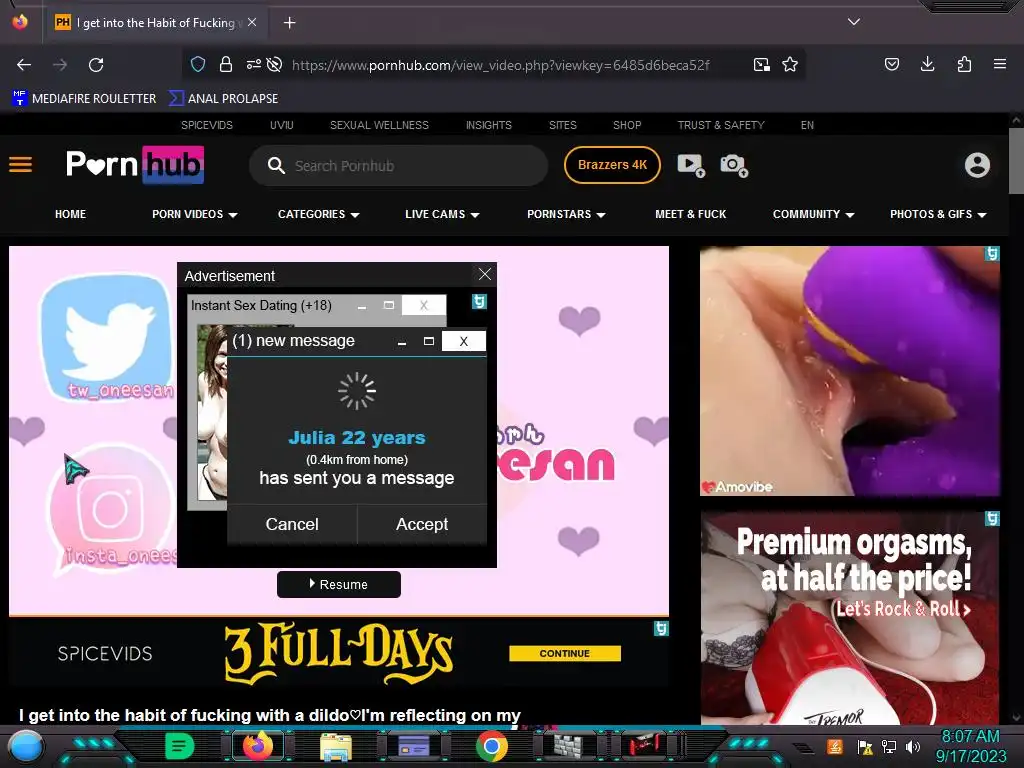Expand the CATEGORIES dropdown
The image size is (1024, 768).
coord(319,214)
